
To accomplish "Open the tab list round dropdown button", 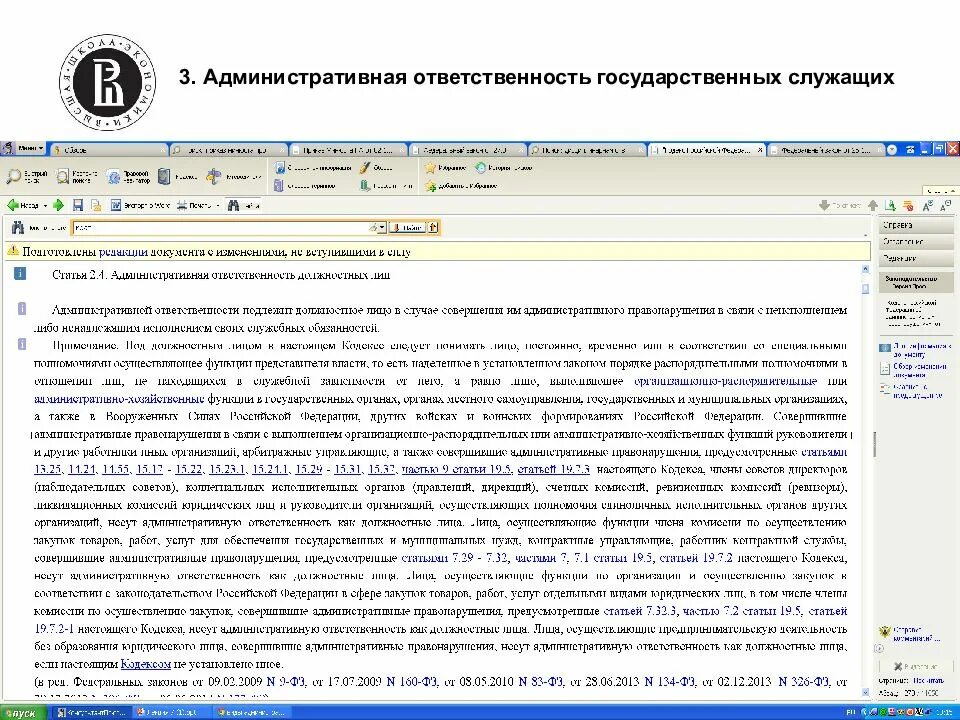I will click(891, 149).
